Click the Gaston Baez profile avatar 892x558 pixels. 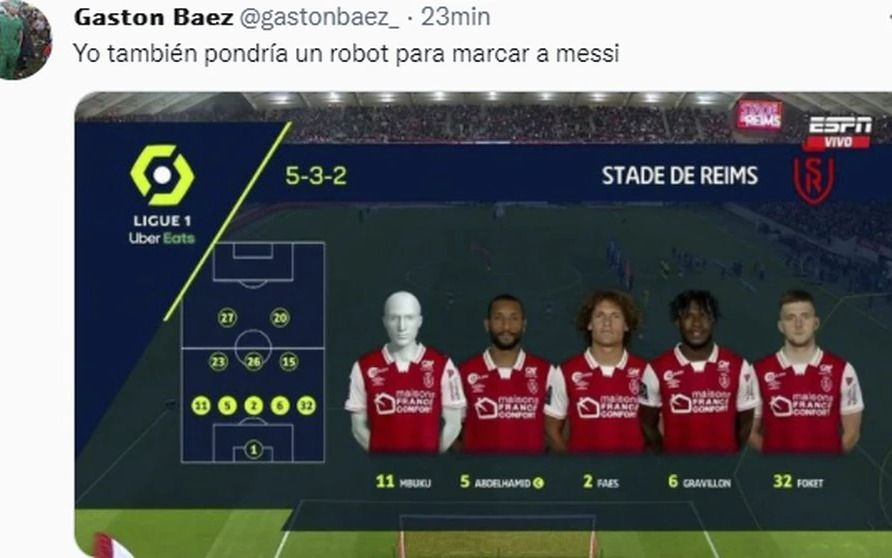tap(24, 37)
